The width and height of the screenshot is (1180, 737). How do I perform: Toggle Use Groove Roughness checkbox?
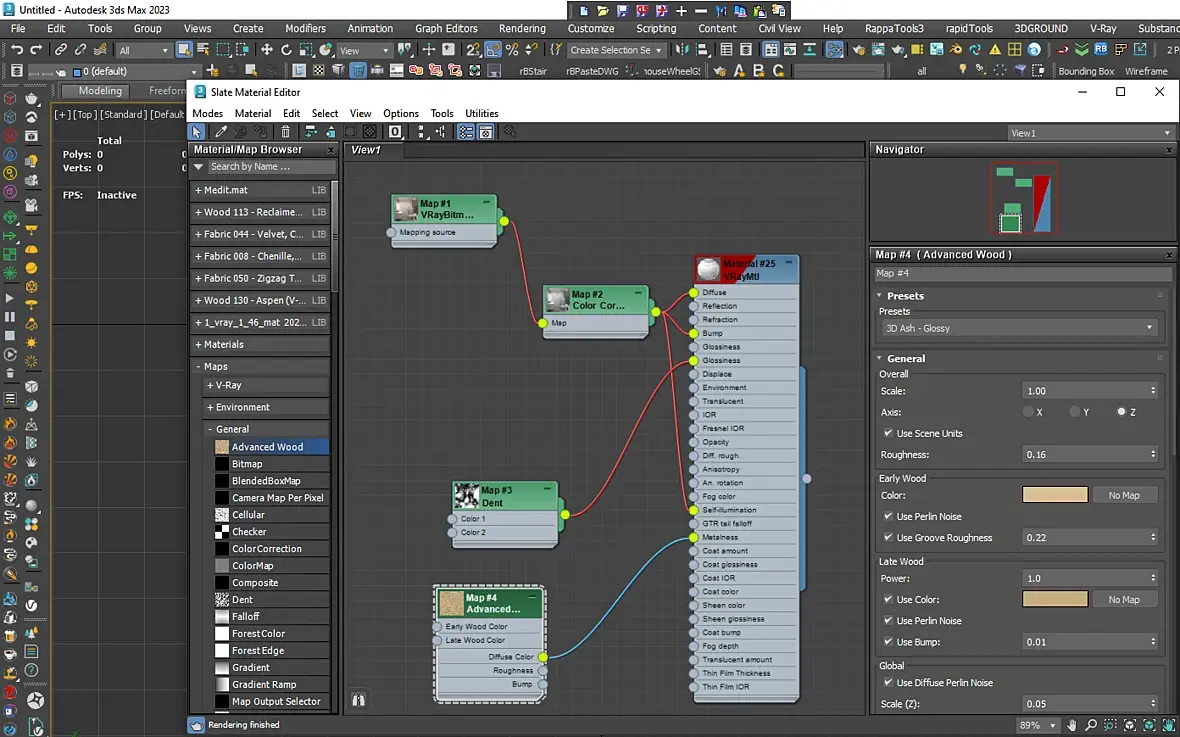(888, 538)
